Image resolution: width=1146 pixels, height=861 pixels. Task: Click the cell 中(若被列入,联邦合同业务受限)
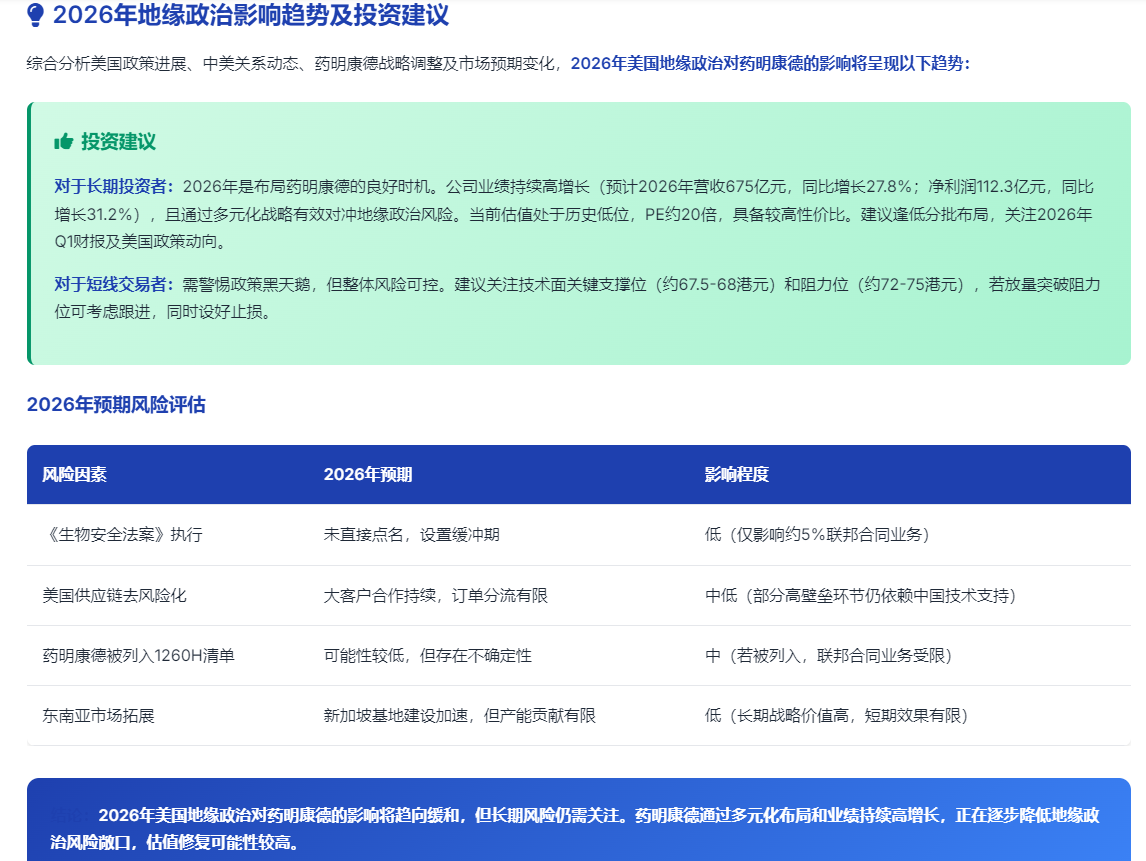click(x=828, y=656)
